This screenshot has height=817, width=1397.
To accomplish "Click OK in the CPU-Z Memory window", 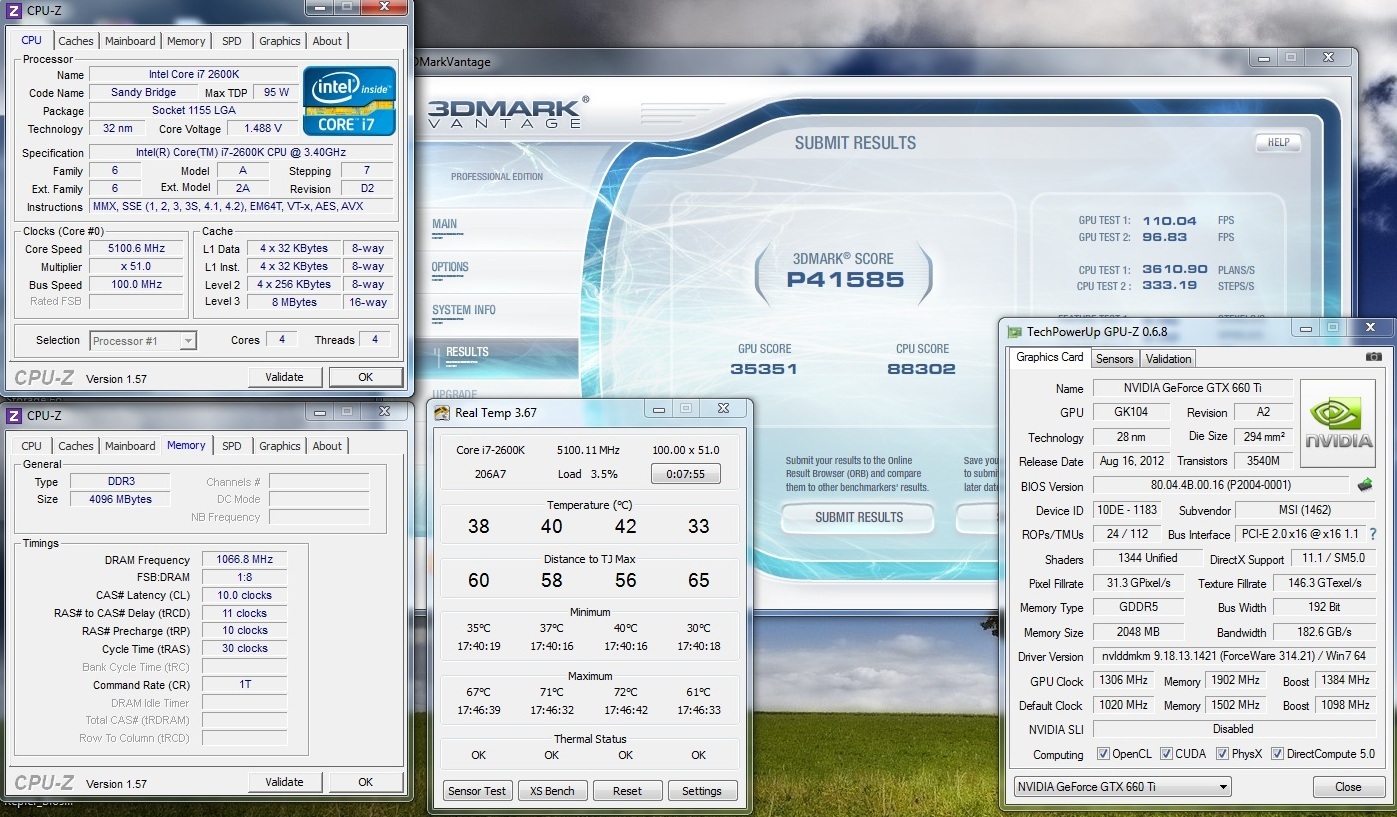I will click(366, 782).
